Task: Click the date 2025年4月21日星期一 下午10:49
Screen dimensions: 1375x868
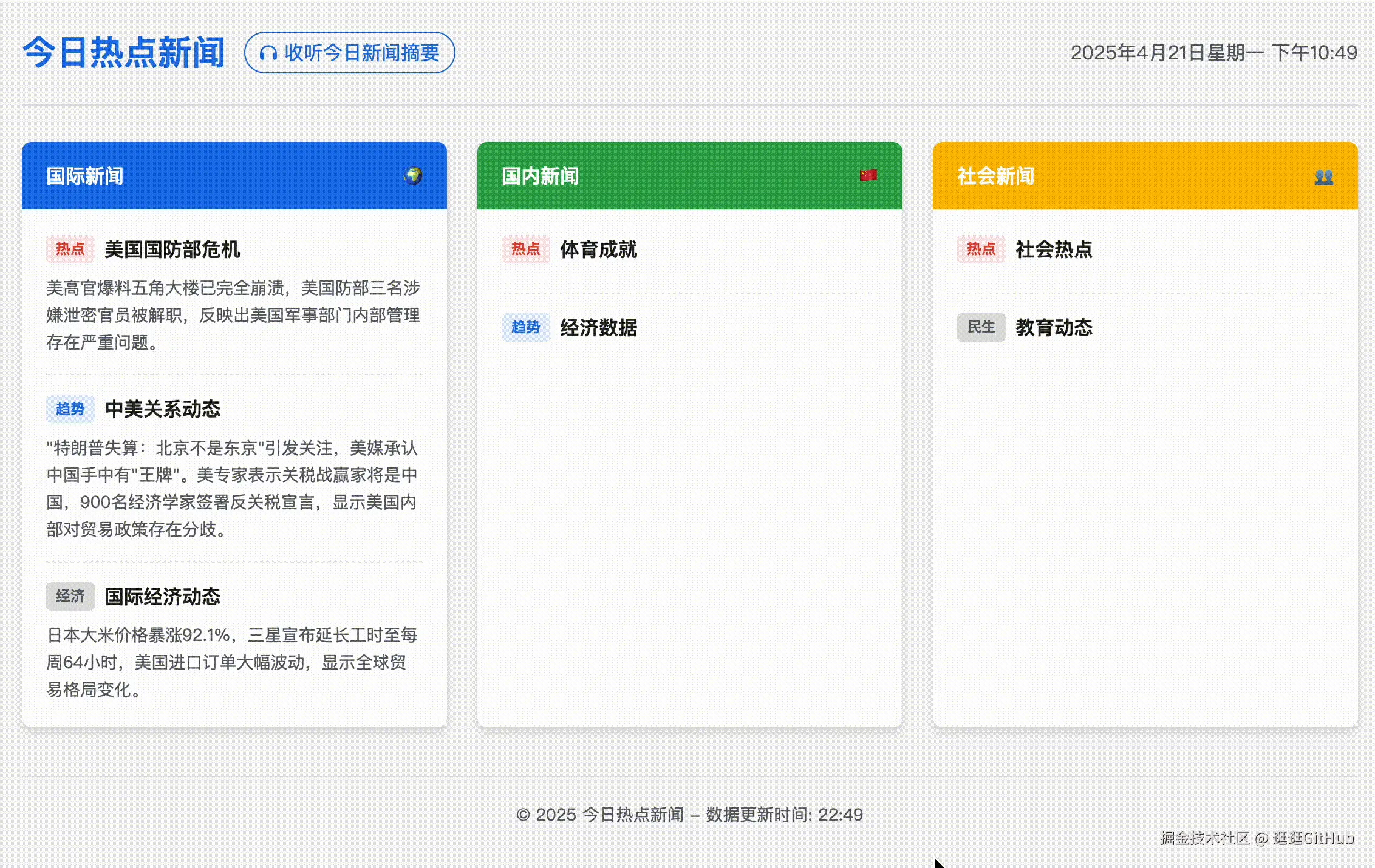Action: [x=1213, y=53]
